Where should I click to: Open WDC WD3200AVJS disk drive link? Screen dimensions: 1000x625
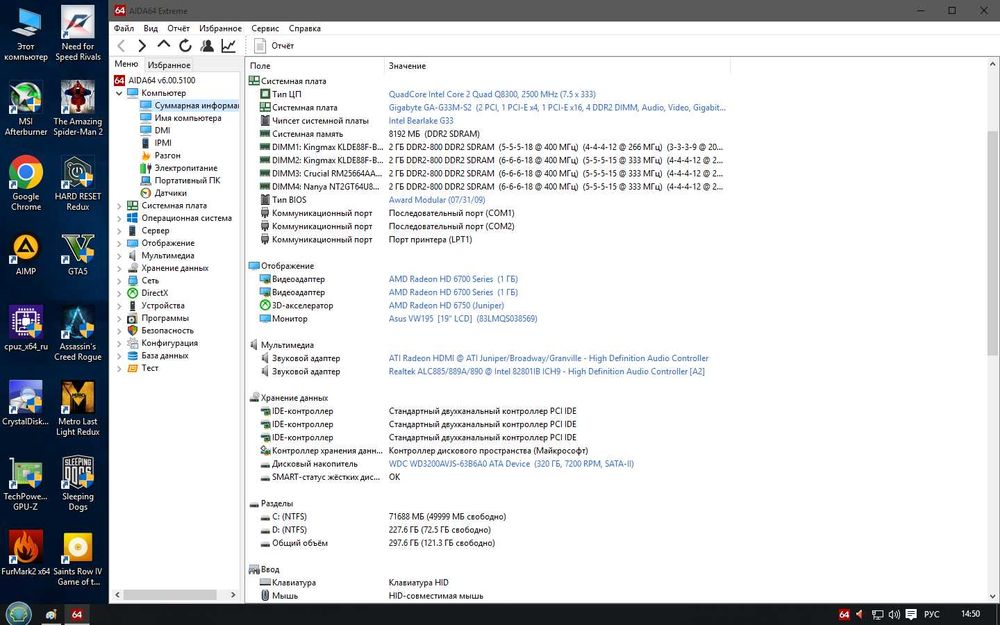511,464
